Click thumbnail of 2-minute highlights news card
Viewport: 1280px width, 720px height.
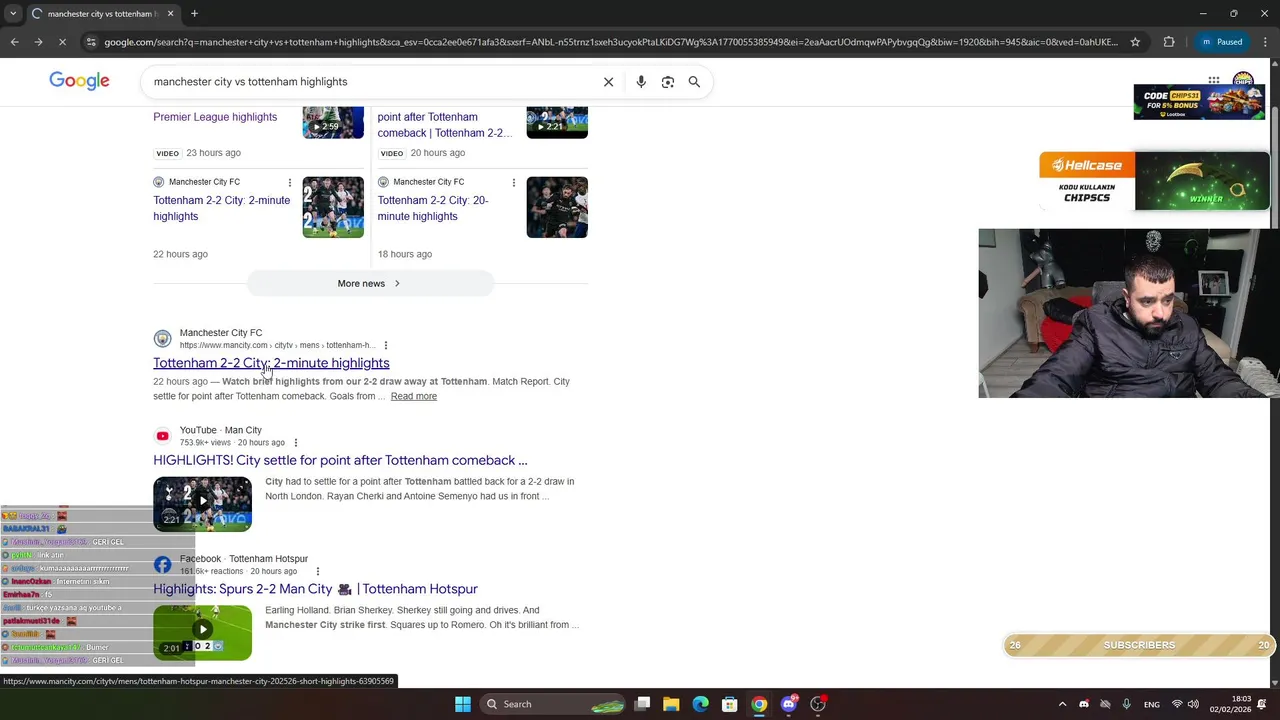[x=333, y=207]
